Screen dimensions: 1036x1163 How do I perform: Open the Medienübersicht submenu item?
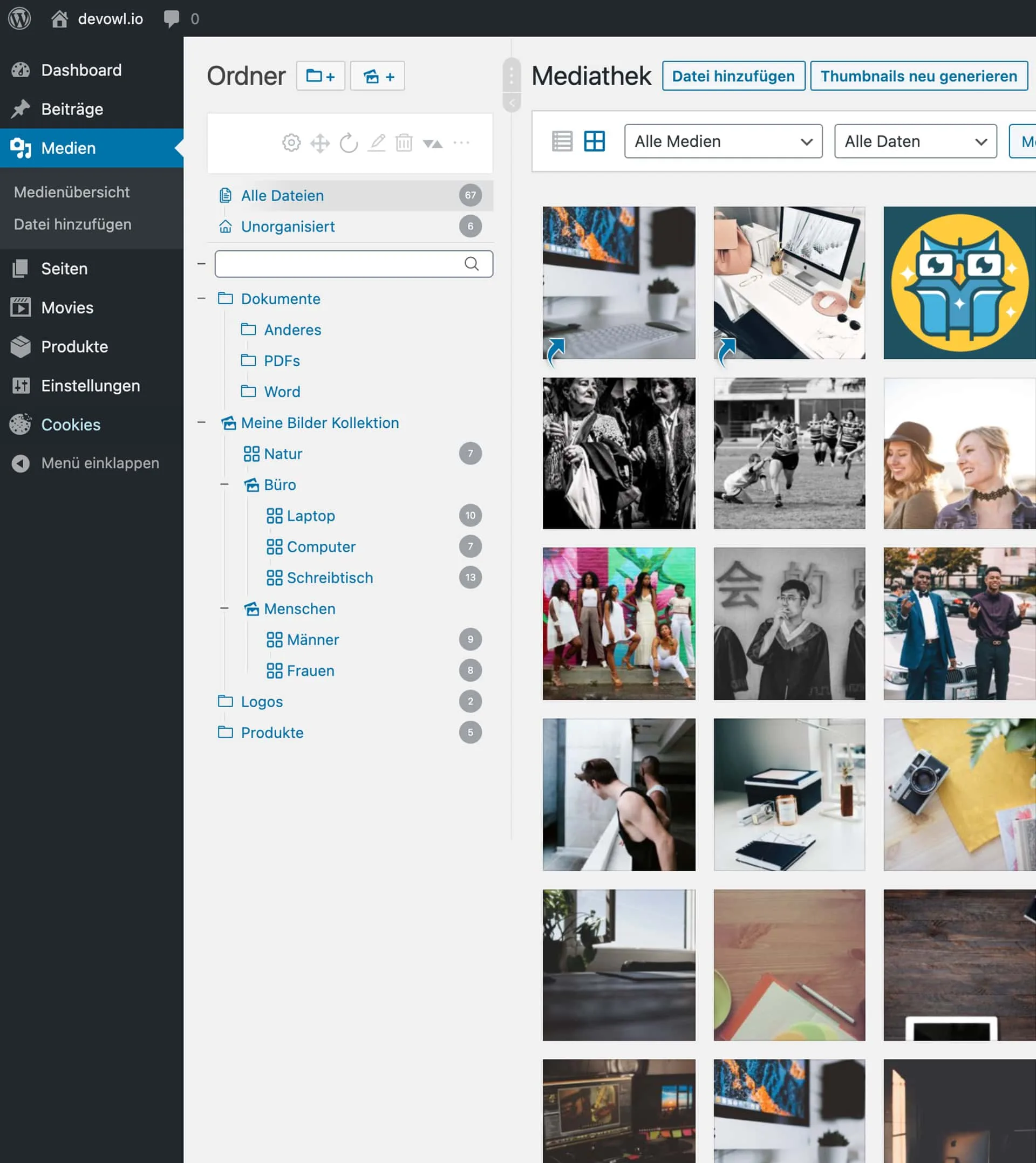[72, 193]
